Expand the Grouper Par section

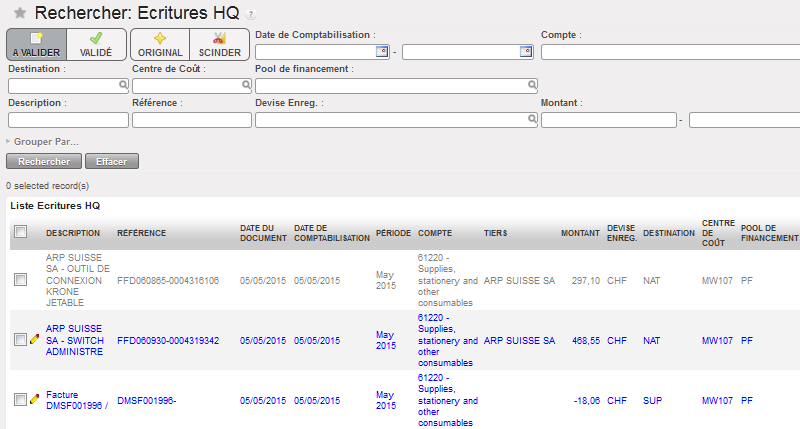tap(43, 142)
